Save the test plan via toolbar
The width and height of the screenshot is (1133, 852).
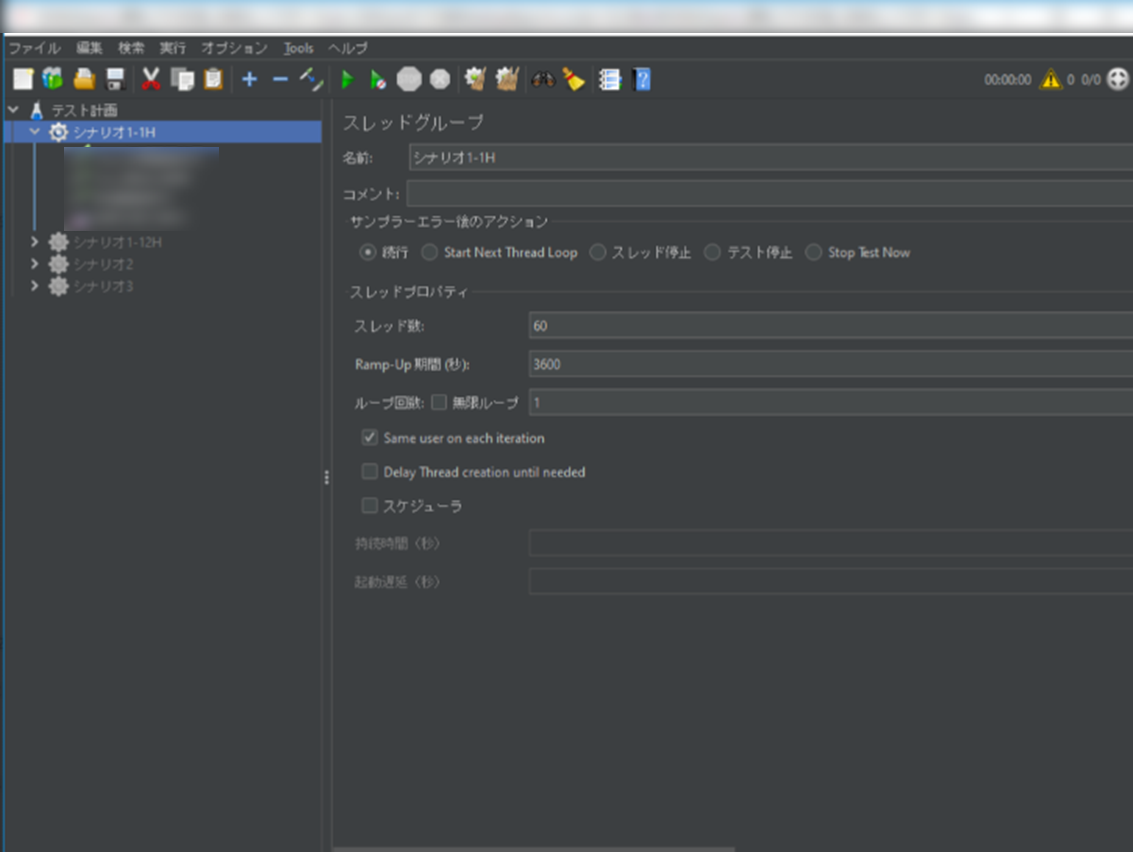[x=116, y=79]
